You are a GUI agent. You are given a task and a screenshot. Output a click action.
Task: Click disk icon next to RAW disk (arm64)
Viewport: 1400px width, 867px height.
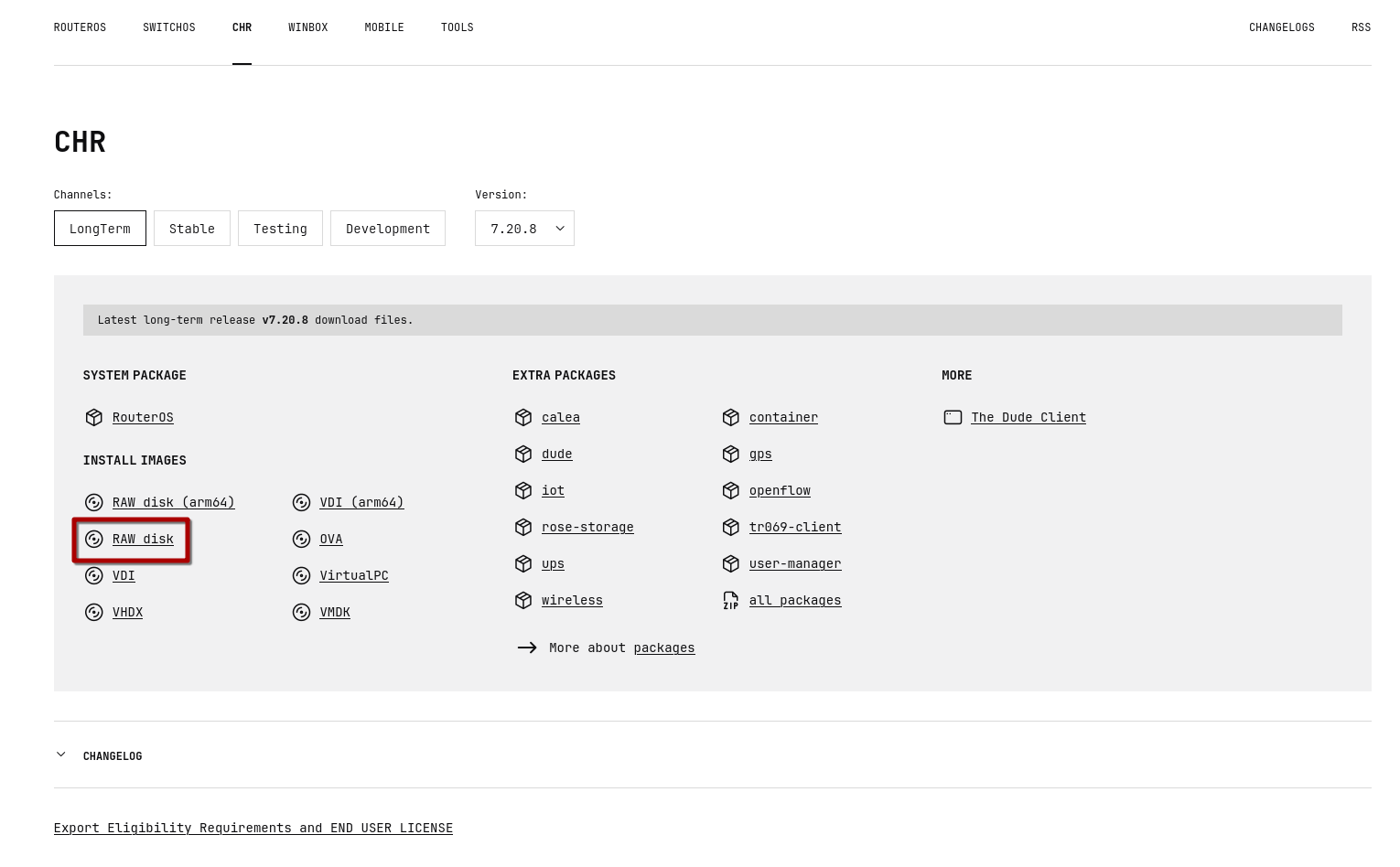click(93, 502)
